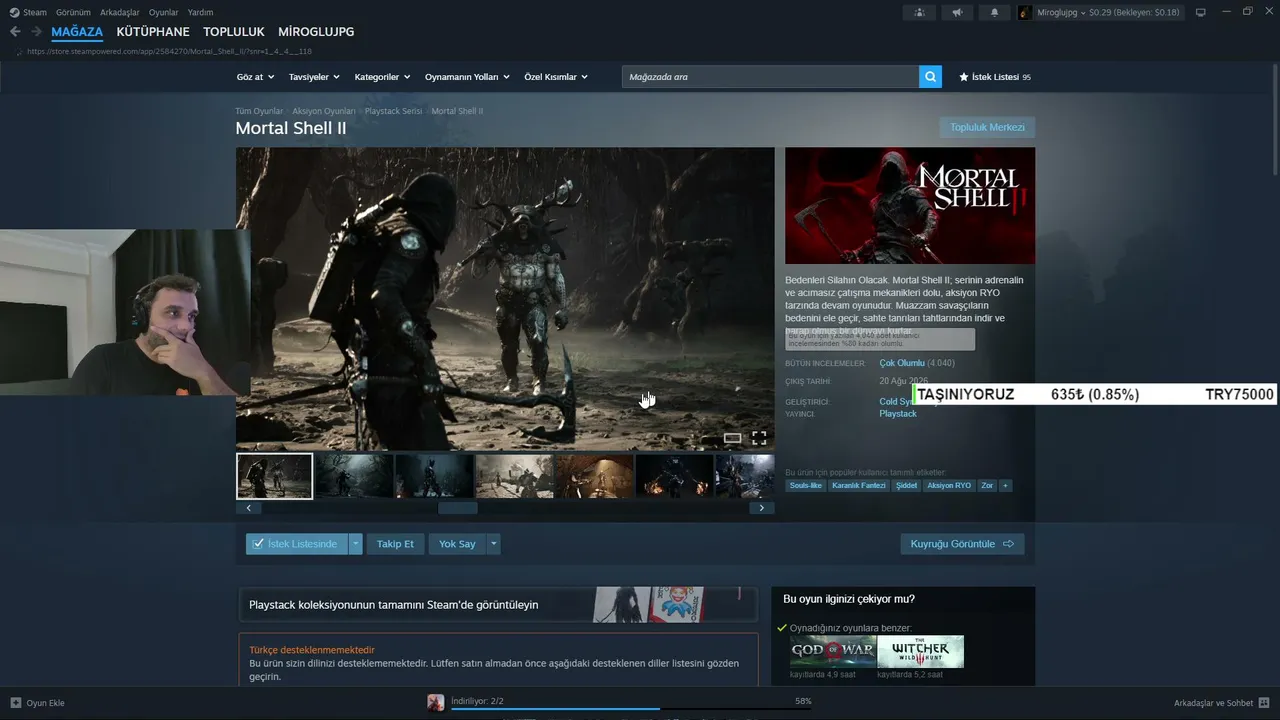Image resolution: width=1280 pixels, height=720 pixels.
Task: Open the Görünüm menu
Action: point(73,12)
